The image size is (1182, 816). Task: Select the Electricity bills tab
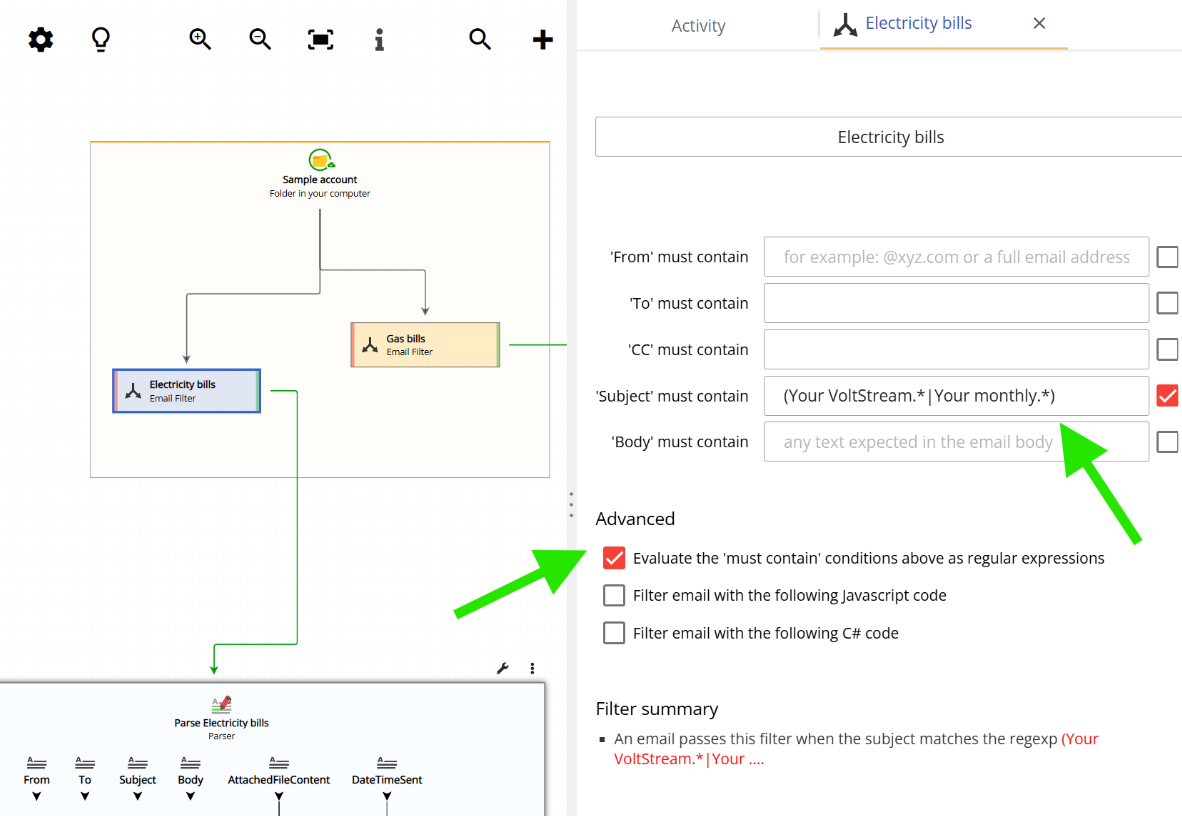(x=917, y=23)
